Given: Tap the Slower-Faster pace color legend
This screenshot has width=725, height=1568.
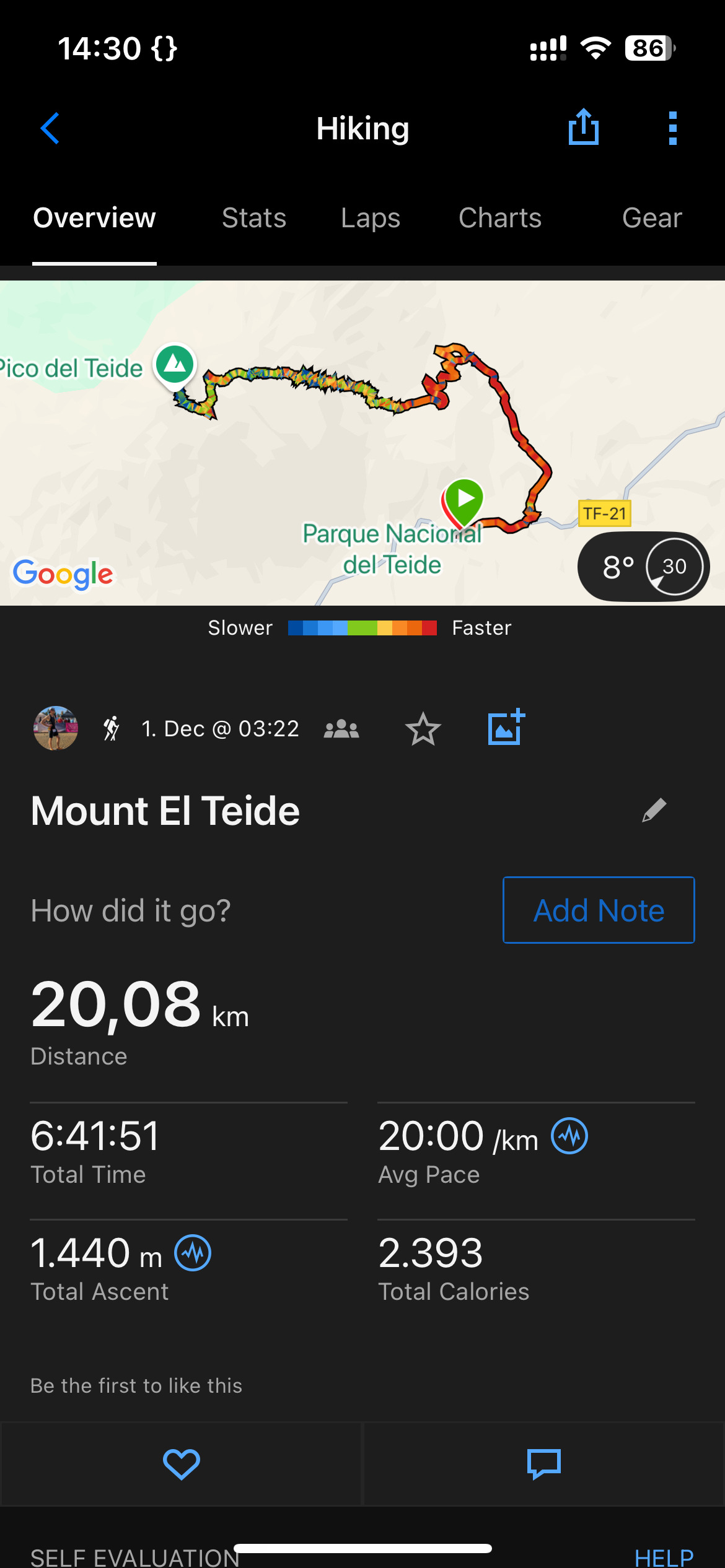Looking at the screenshot, I should [x=362, y=628].
